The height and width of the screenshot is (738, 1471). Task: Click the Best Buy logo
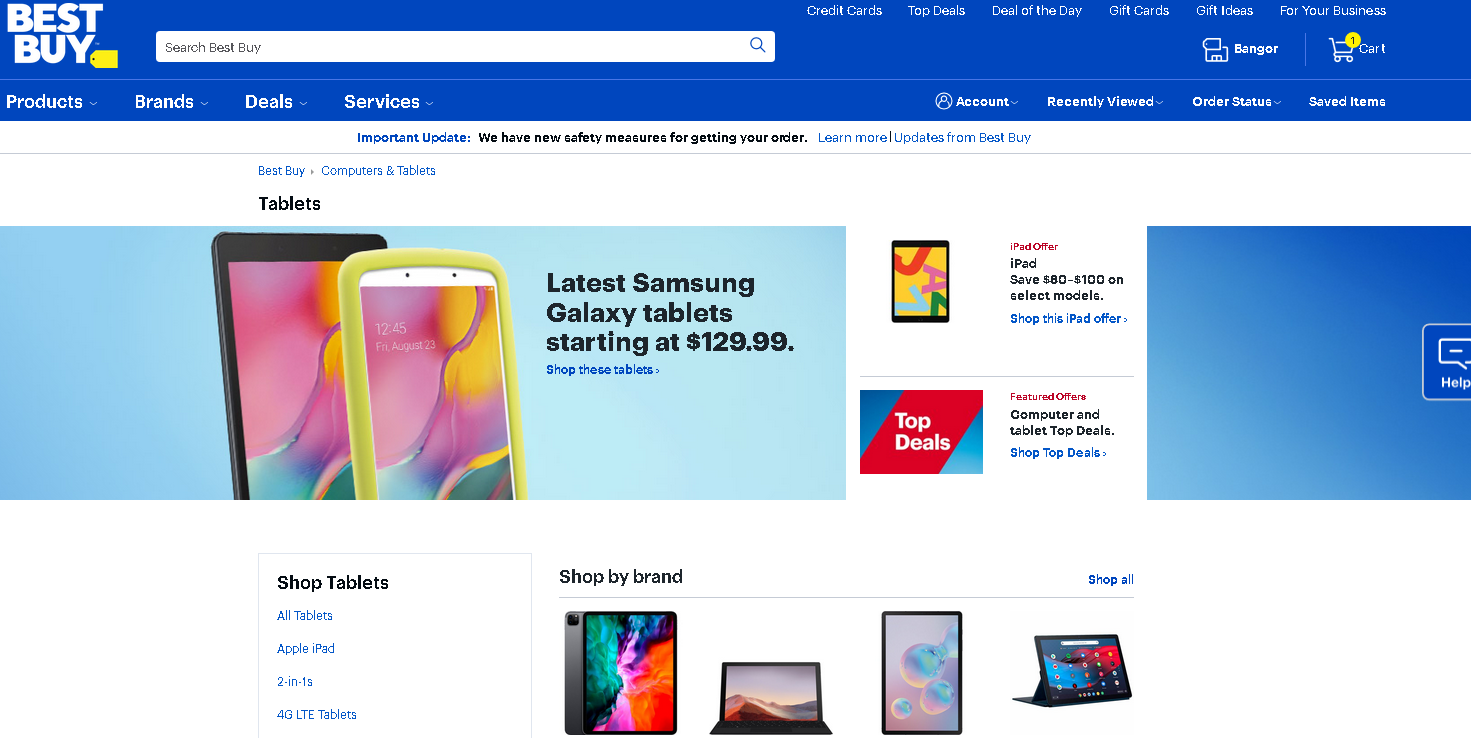pyautogui.click(x=60, y=36)
